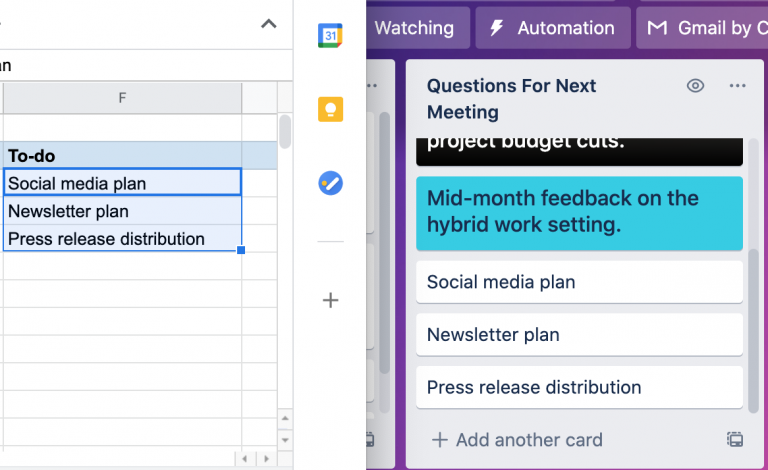Click the scroll down arrow in spreadsheet
The image size is (768, 470).
point(285,439)
